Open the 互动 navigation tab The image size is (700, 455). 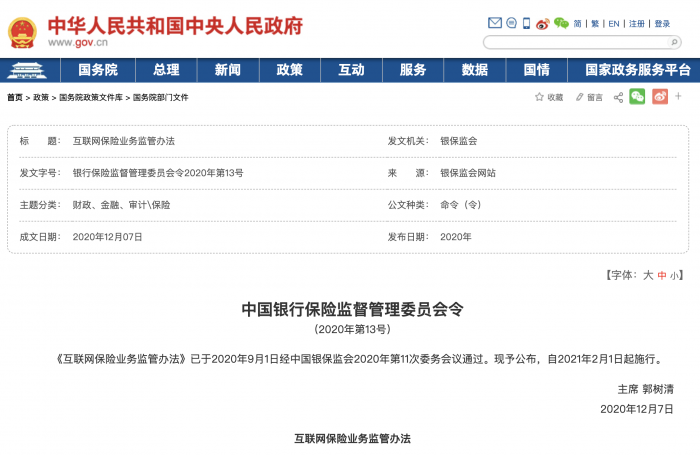coord(351,70)
